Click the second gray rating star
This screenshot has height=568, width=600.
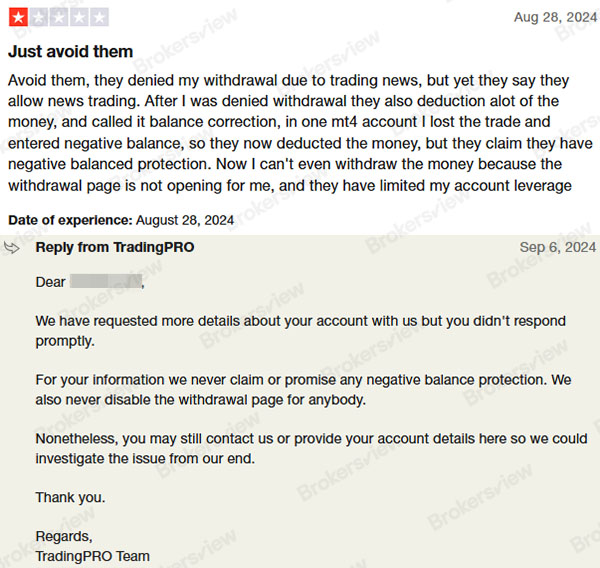[x=38, y=17]
